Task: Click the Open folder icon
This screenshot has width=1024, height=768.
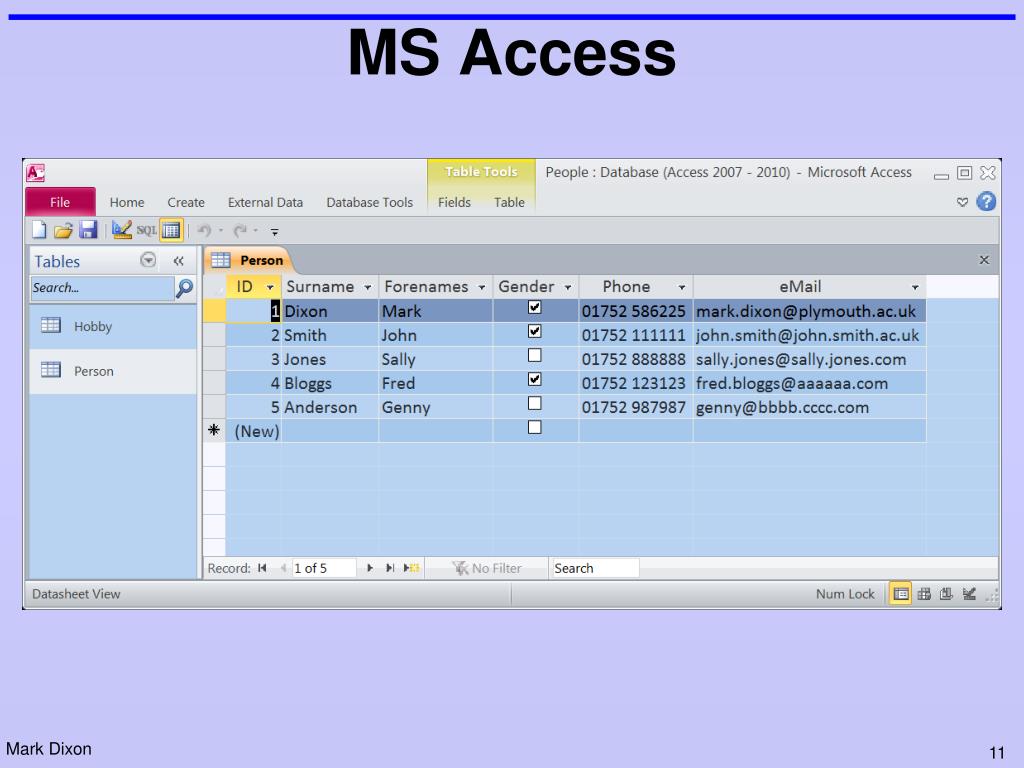Action: [63, 230]
